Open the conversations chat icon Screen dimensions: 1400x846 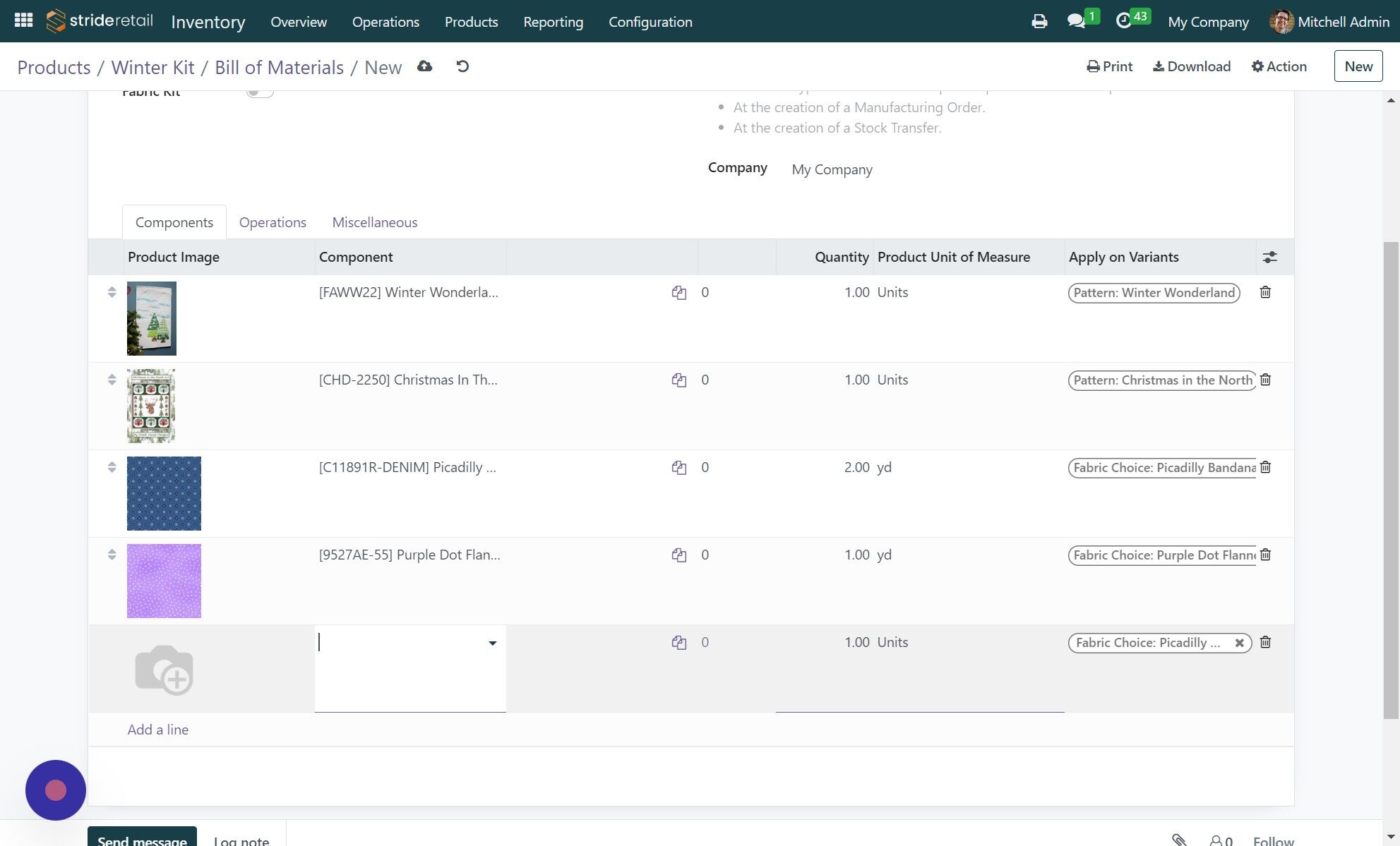(1076, 21)
